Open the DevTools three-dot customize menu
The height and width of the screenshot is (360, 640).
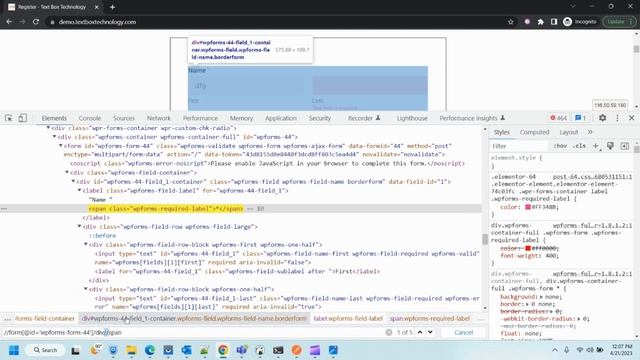point(617,118)
